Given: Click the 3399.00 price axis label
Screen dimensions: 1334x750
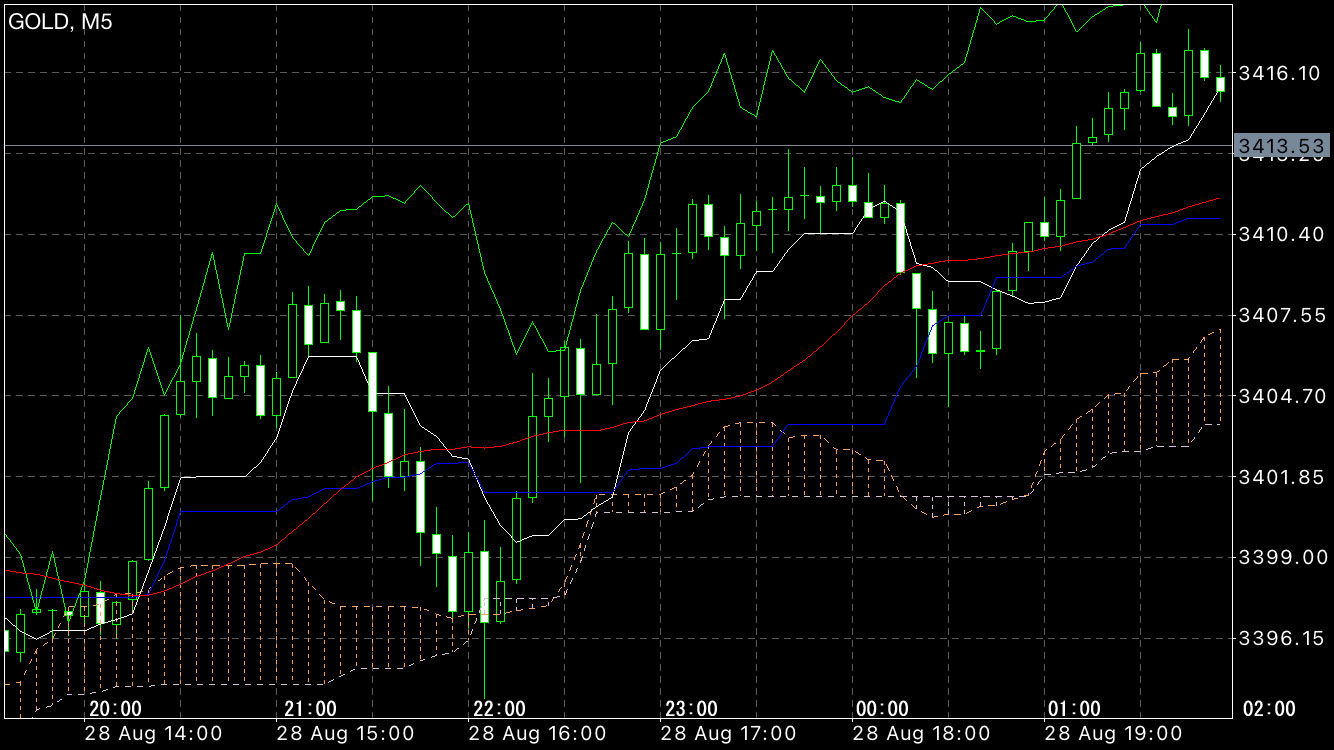Looking at the screenshot, I should pyautogui.click(x=1281, y=557).
